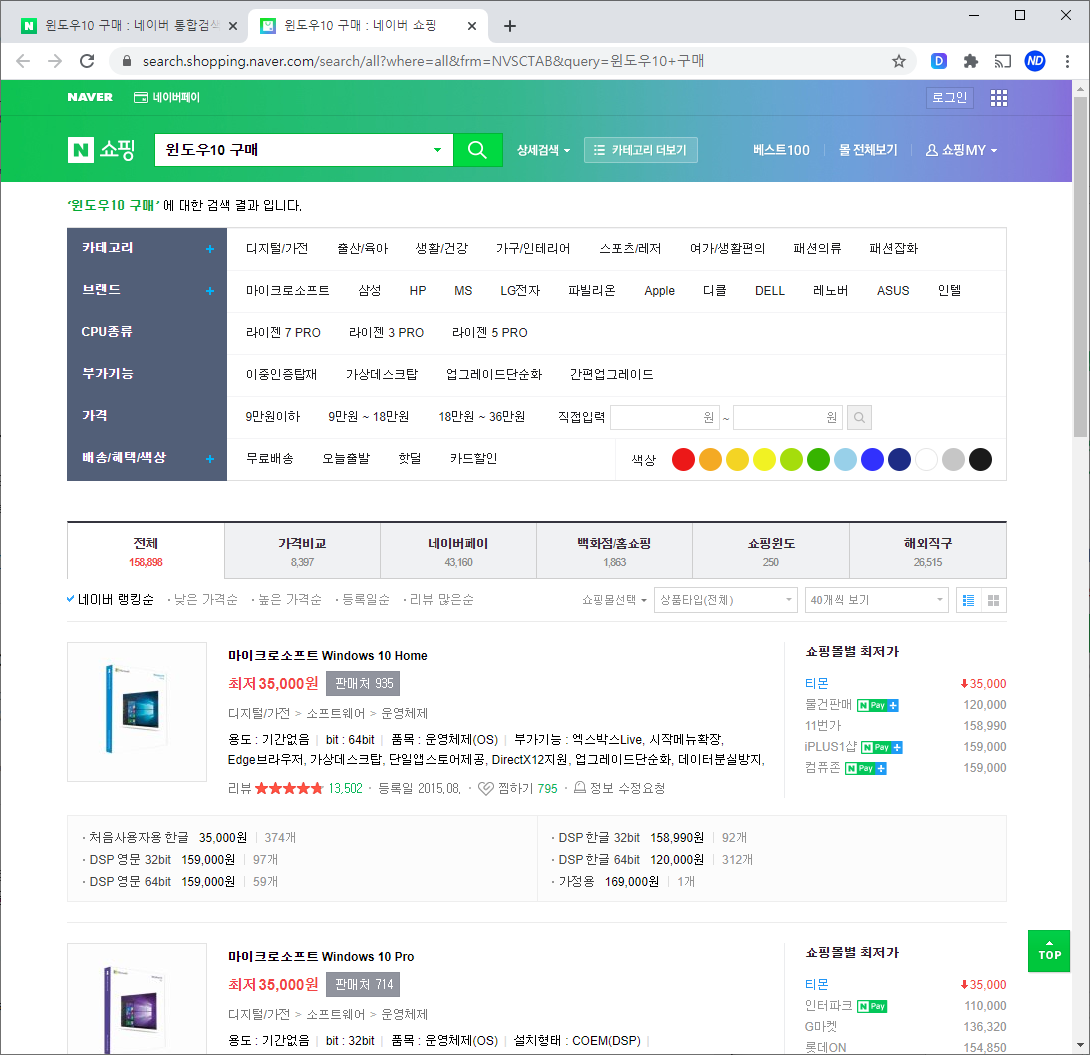Click the cast media icon in toolbar
The image size is (1090, 1055).
click(1002, 61)
